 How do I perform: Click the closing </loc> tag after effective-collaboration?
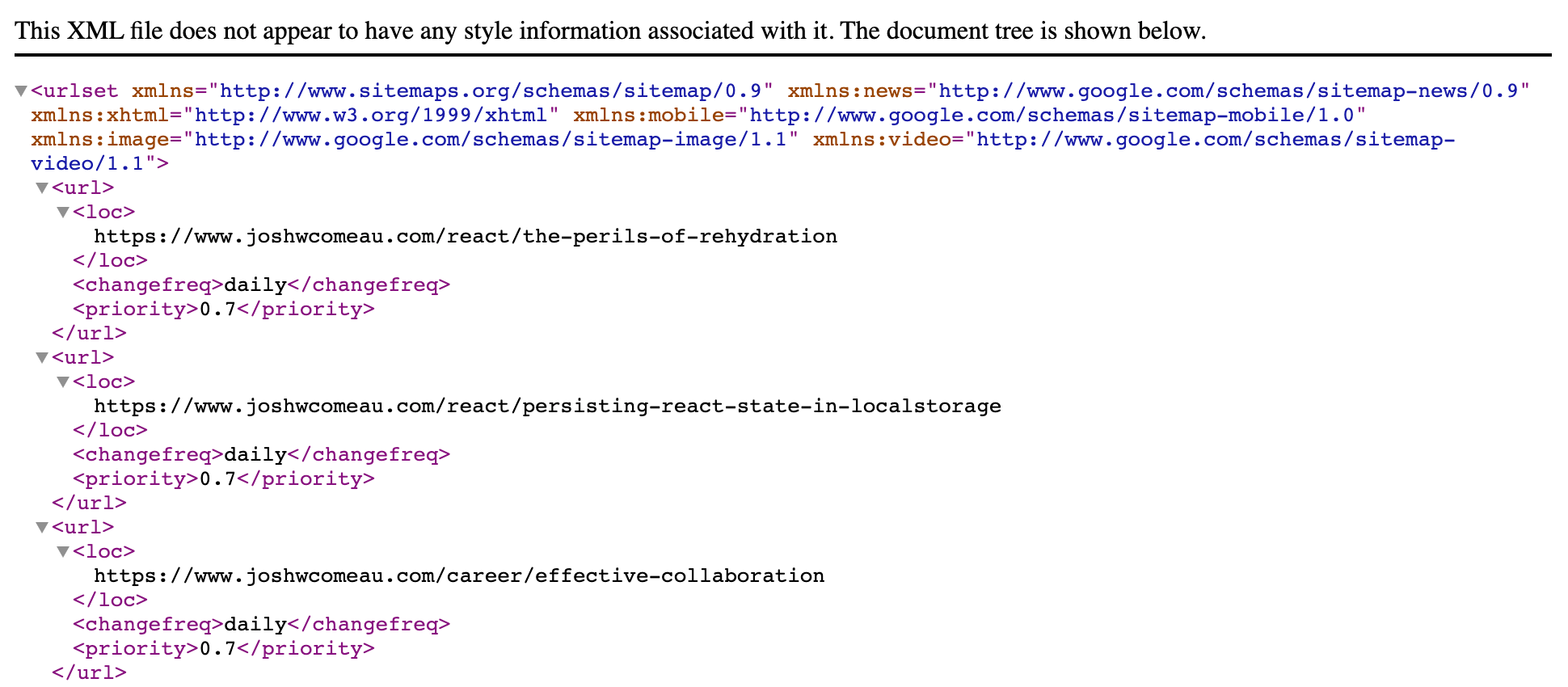pyautogui.click(x=110, y=600)
